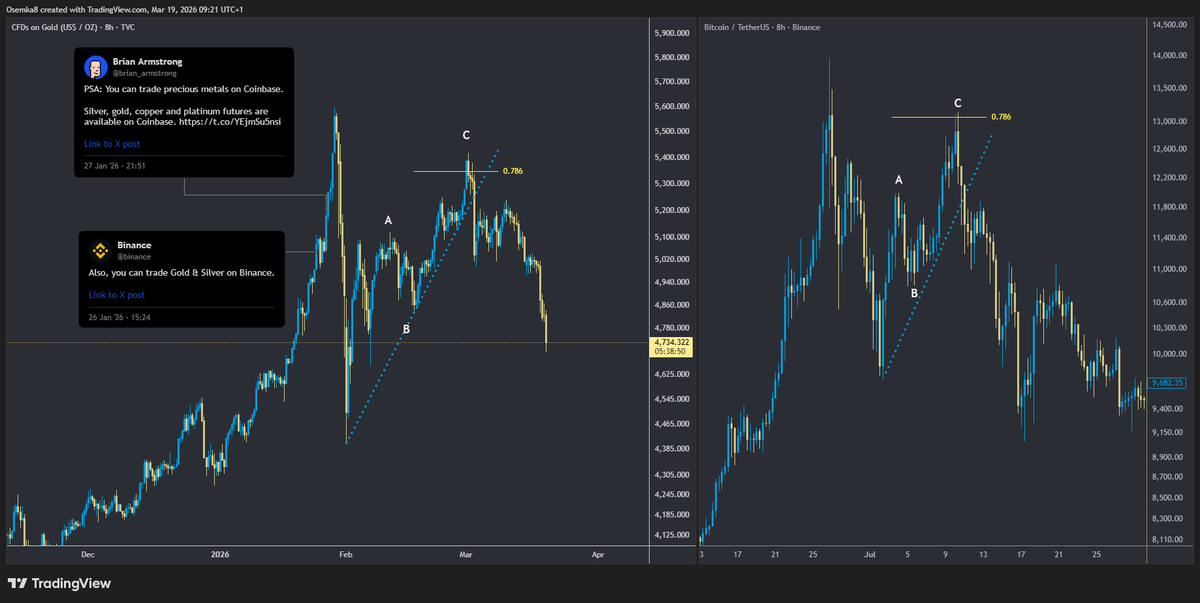Click the 'PSA: You can trade precious metals' tweet text

click(183, 89)
